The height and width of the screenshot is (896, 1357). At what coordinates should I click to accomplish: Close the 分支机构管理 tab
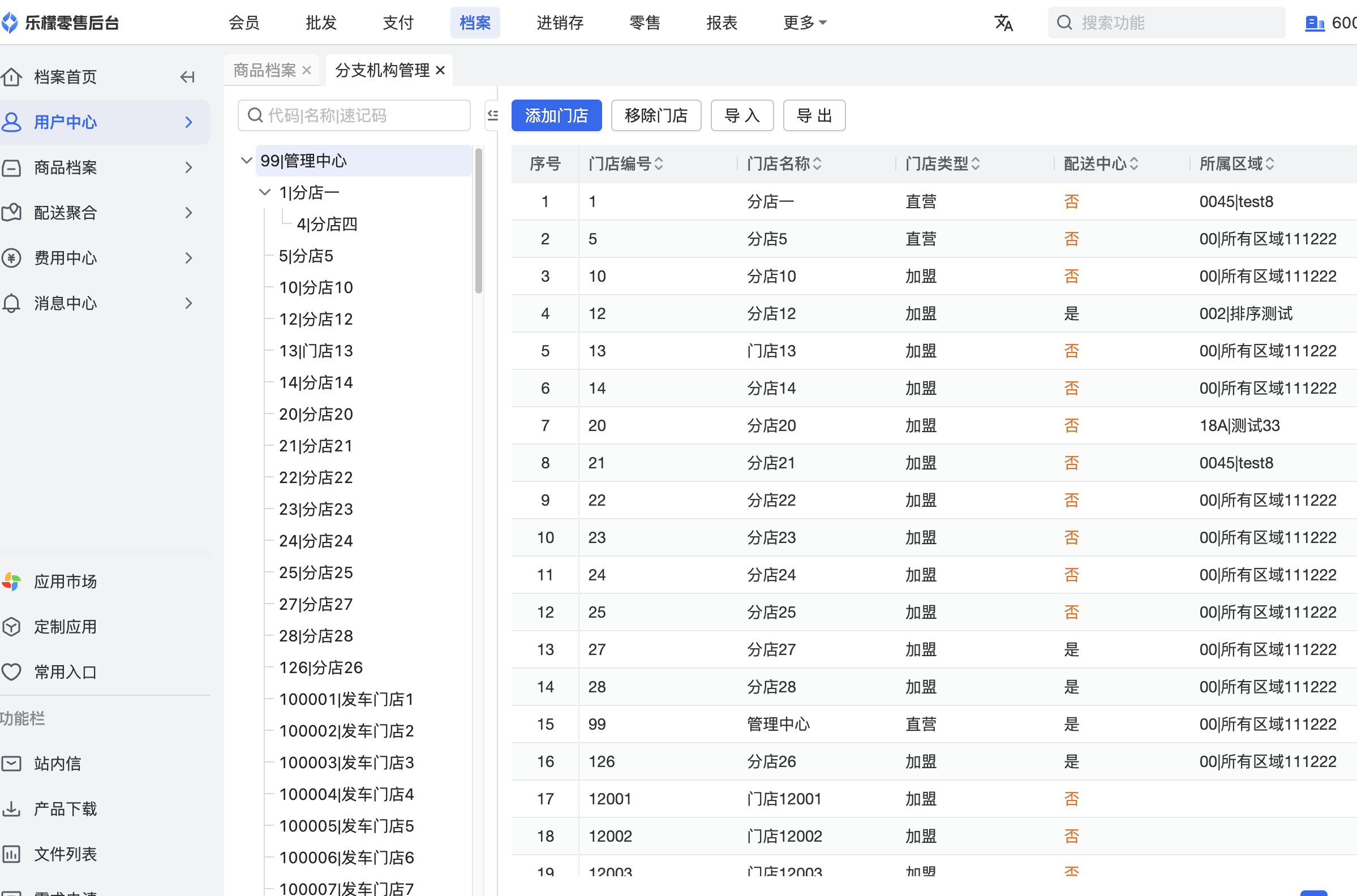[x=440, y=70]
